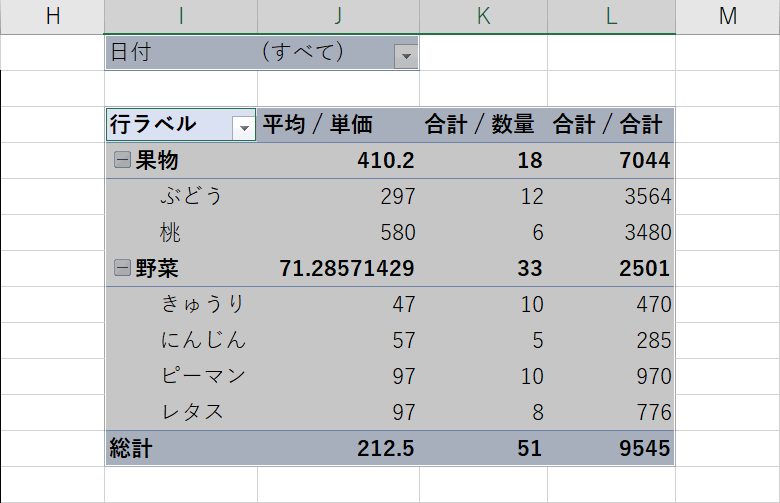Select the 桃 row label
Viewport: 780px width, 503px height.
coord(171,233)
